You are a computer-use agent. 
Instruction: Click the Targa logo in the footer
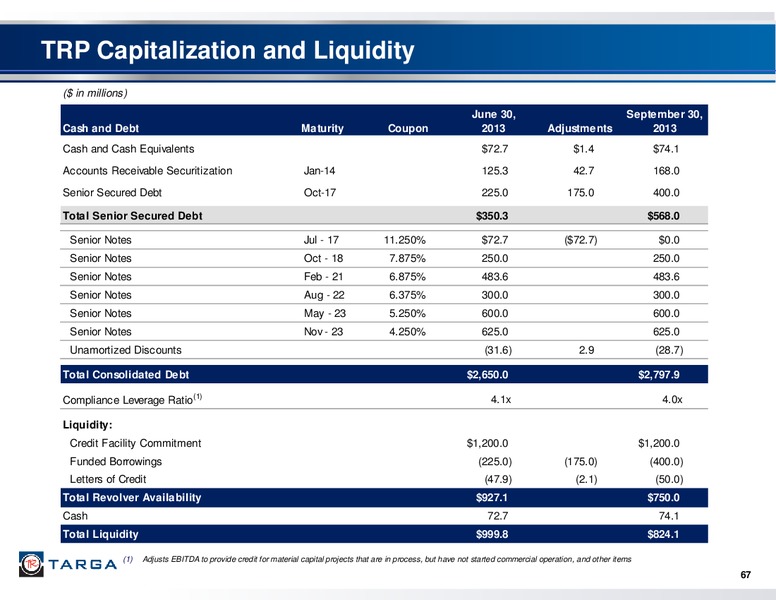coord(68,564)
